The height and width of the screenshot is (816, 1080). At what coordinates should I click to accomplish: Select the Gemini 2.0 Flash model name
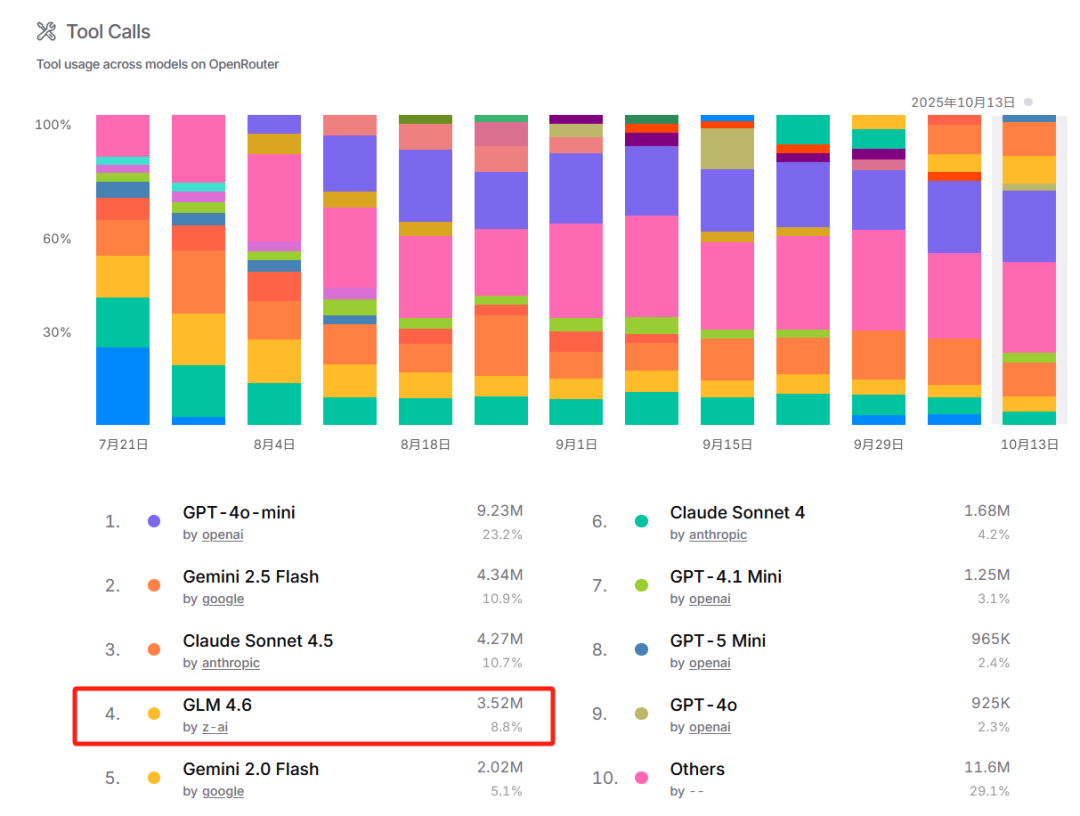pyautogui.click(x=251, y=768)
